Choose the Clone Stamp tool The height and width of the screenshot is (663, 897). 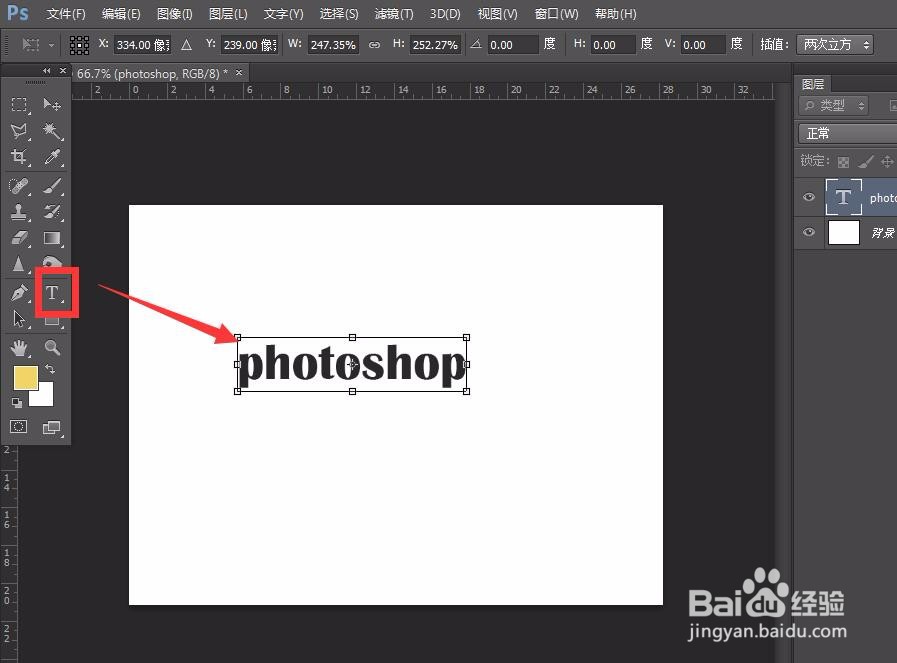[19, 212]
